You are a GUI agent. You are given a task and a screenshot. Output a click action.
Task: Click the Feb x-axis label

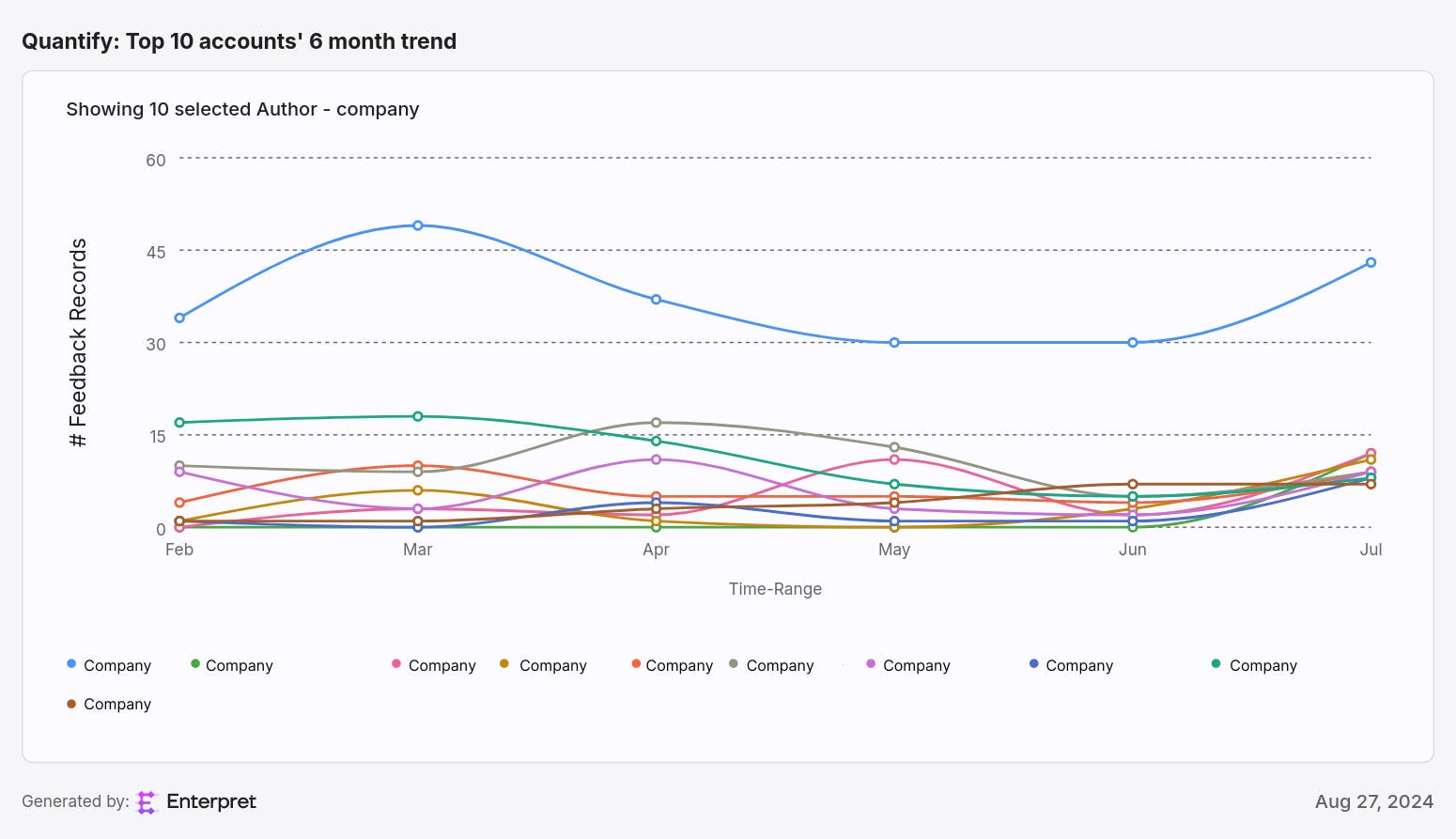point(179,550)
